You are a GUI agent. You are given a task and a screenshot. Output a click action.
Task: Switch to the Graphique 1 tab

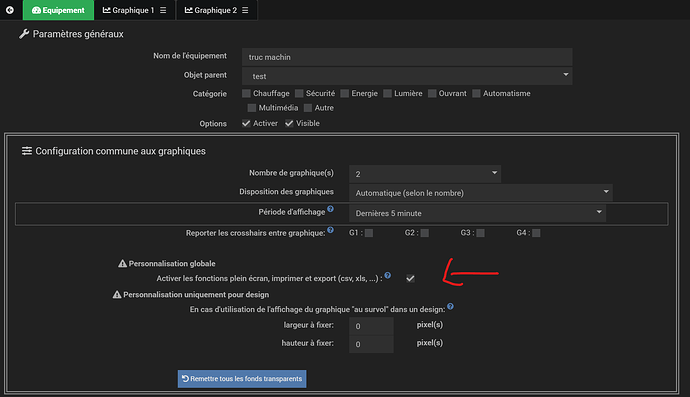[x=129, y=10]
